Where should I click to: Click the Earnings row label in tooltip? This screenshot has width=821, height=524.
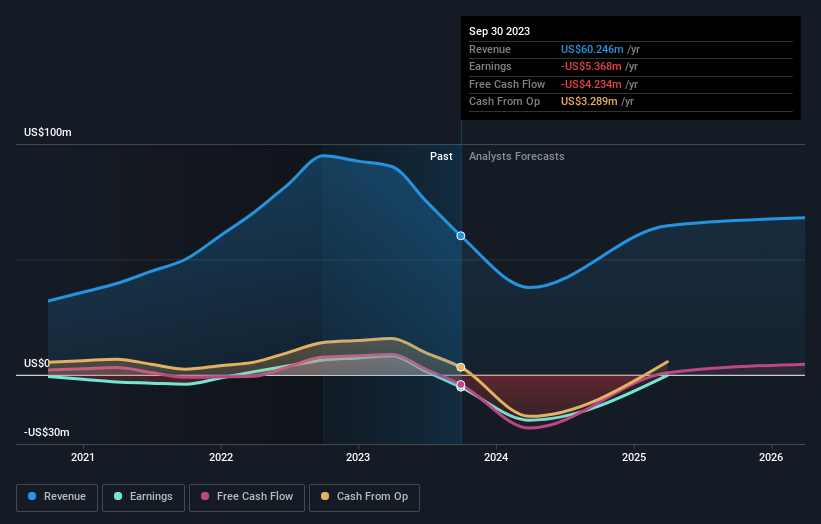(490, 66)
